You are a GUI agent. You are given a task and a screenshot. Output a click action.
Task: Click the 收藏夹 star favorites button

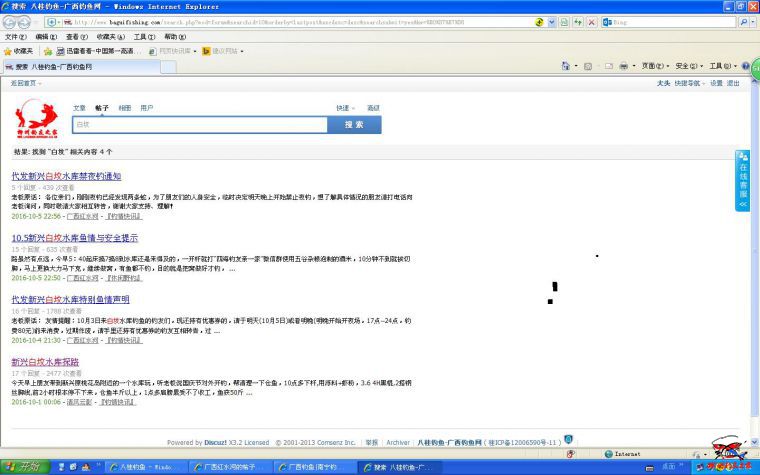(18, 51)
